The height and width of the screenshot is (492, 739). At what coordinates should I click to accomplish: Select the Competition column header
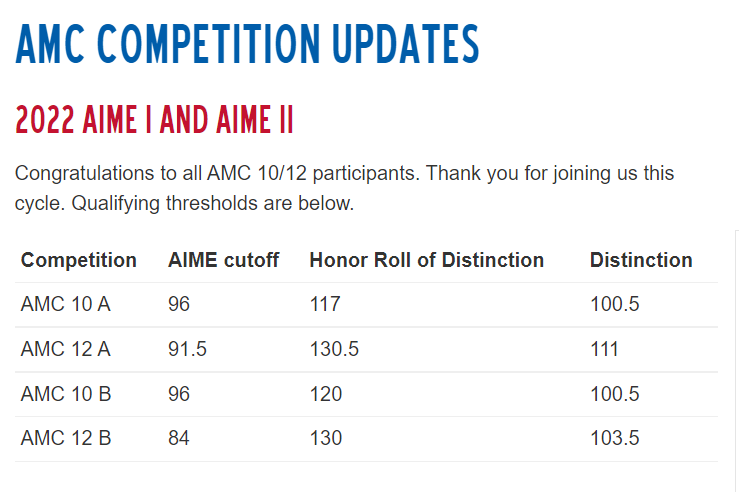pyautogui.click(x=79, y=260)
